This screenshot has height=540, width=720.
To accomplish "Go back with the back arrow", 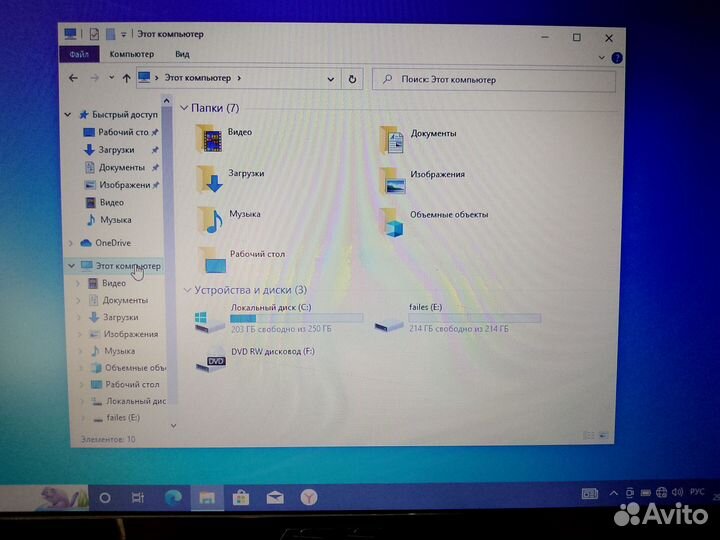I will (73, 78).
